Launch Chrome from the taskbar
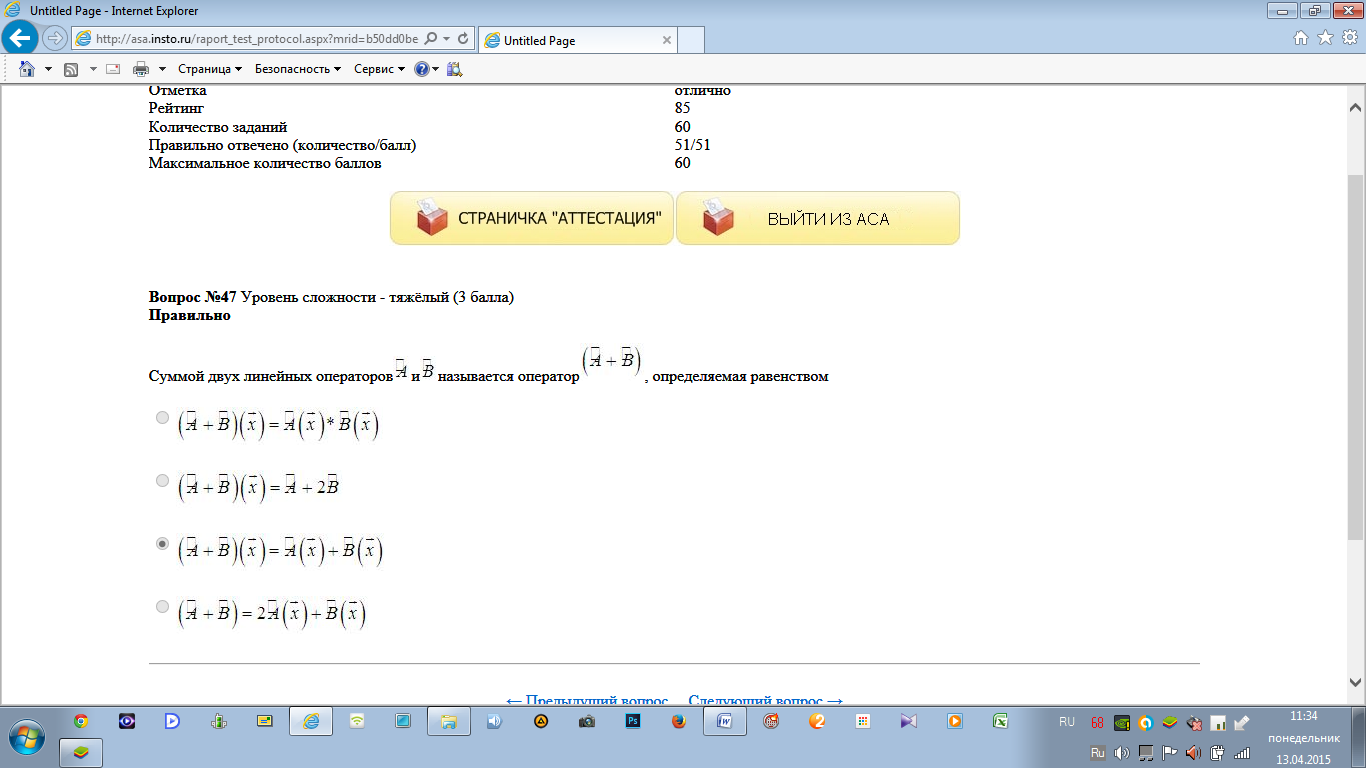 tap(80, 721)
